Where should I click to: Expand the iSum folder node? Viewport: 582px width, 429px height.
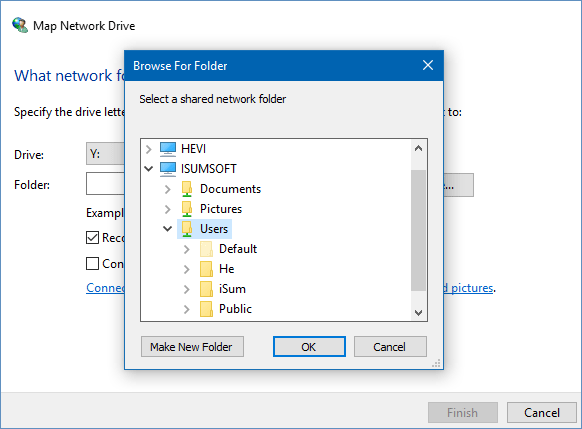pyautogui.click(x=187, y=289)
